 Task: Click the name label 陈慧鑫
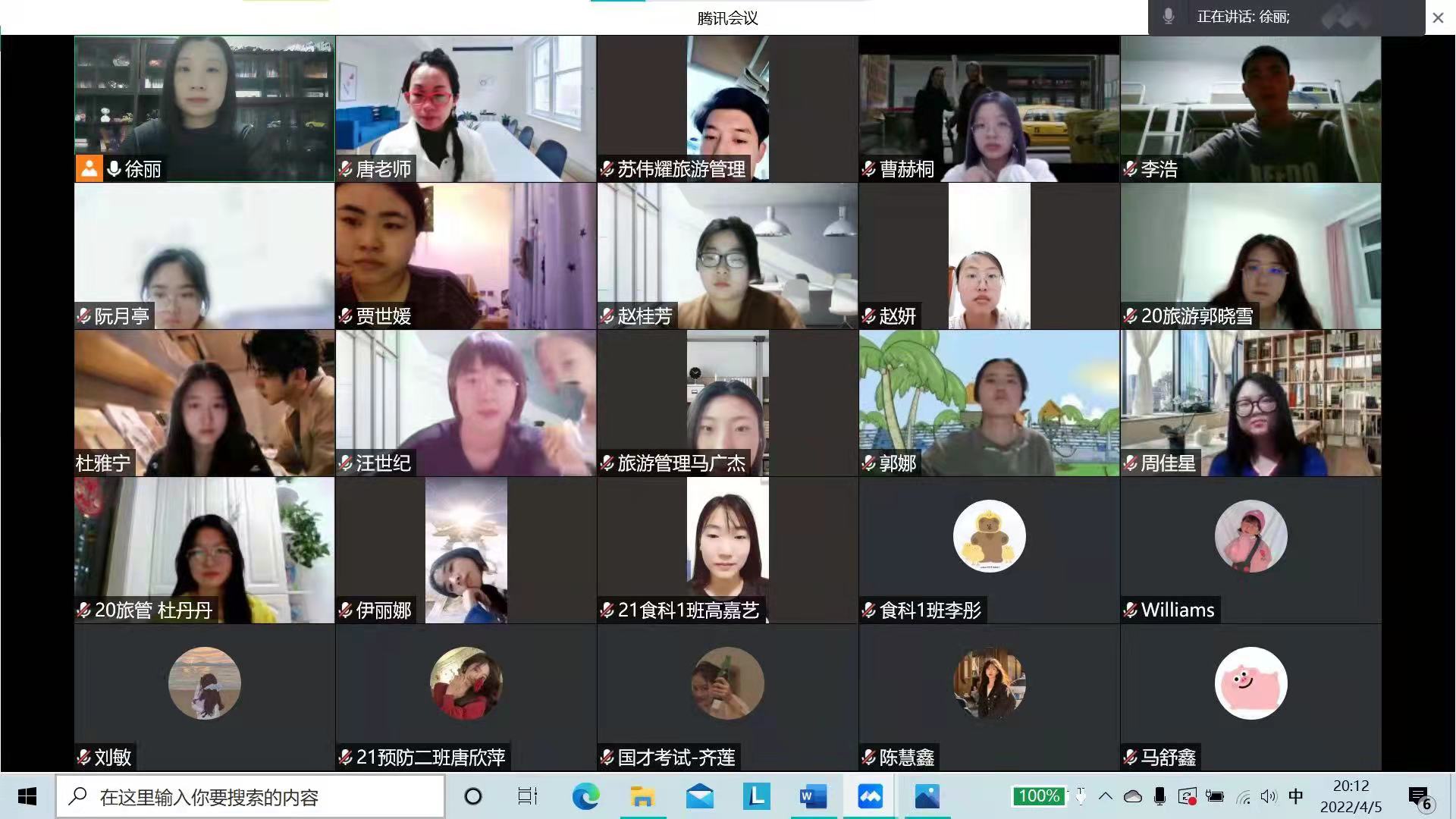(x=907, y=757)
